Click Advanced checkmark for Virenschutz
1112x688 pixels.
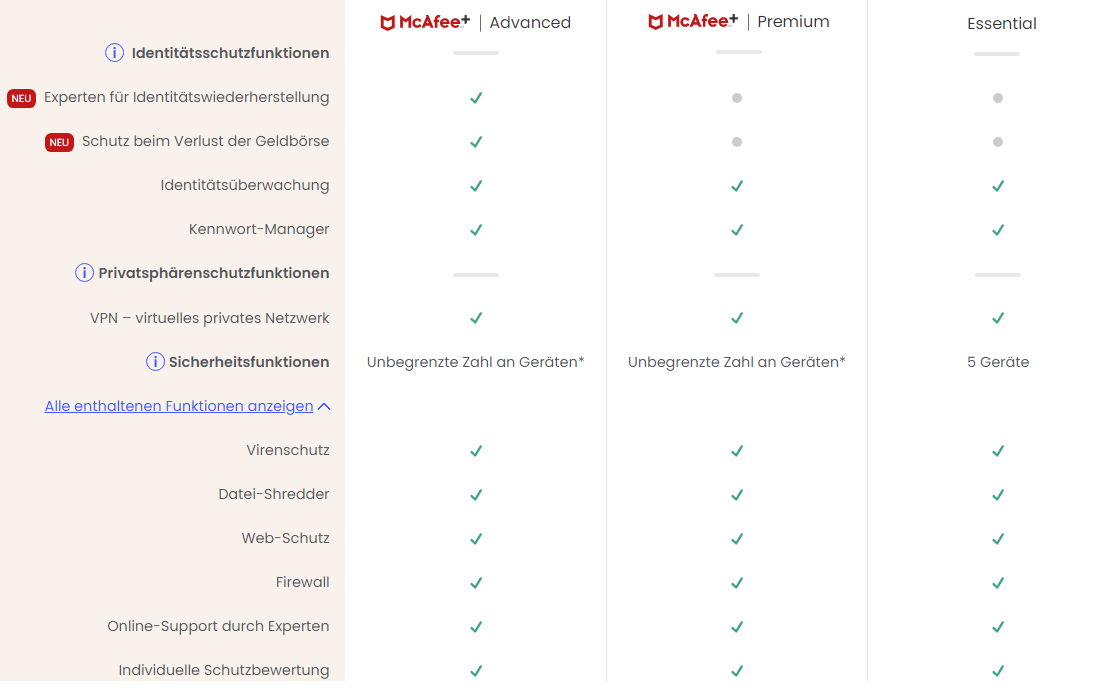[x=476, y=451]
